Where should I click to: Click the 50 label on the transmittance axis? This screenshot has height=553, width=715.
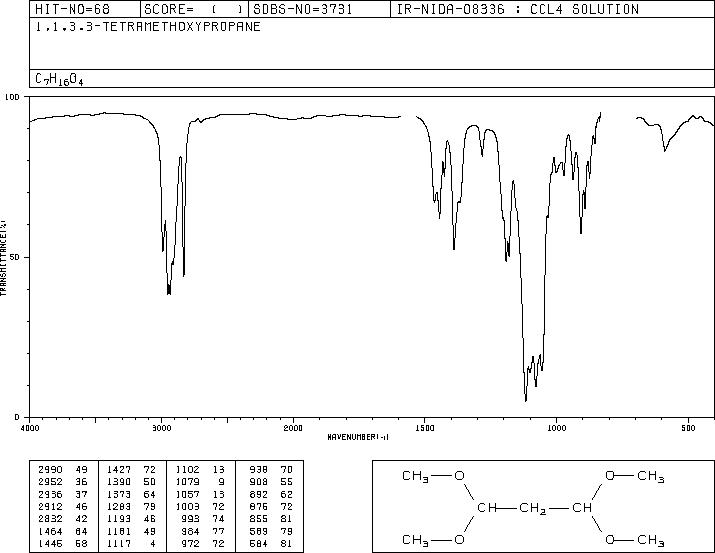(15, 258)
